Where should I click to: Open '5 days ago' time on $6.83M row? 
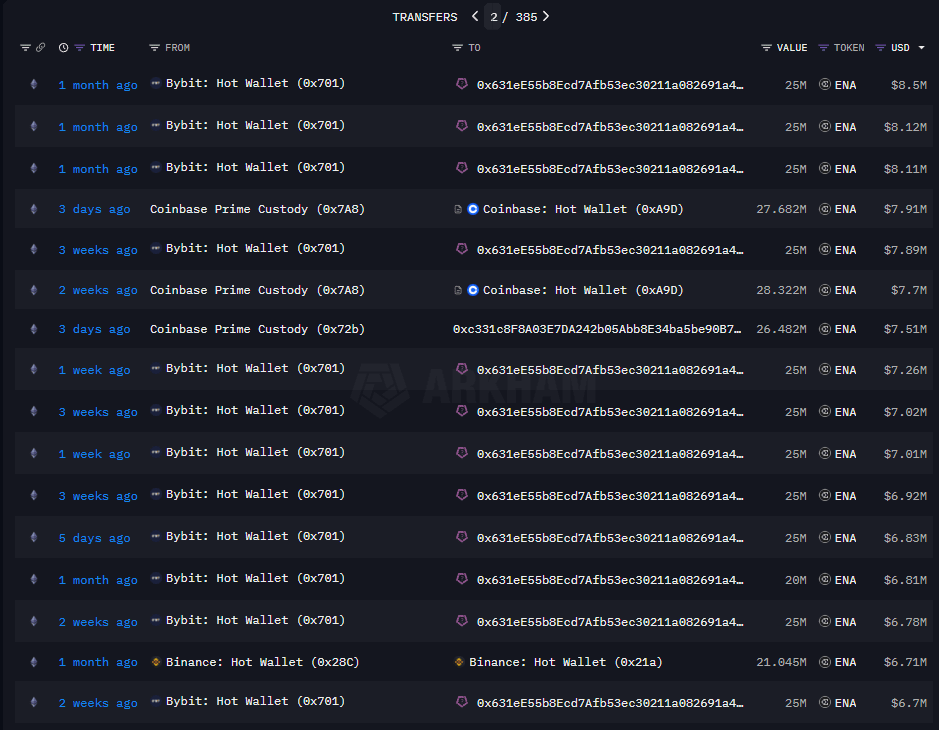(x=94, y=538)
